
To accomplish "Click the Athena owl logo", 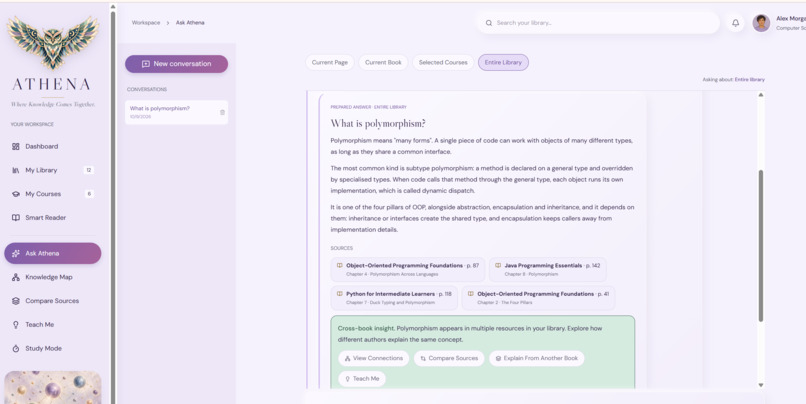I will 52,42.
